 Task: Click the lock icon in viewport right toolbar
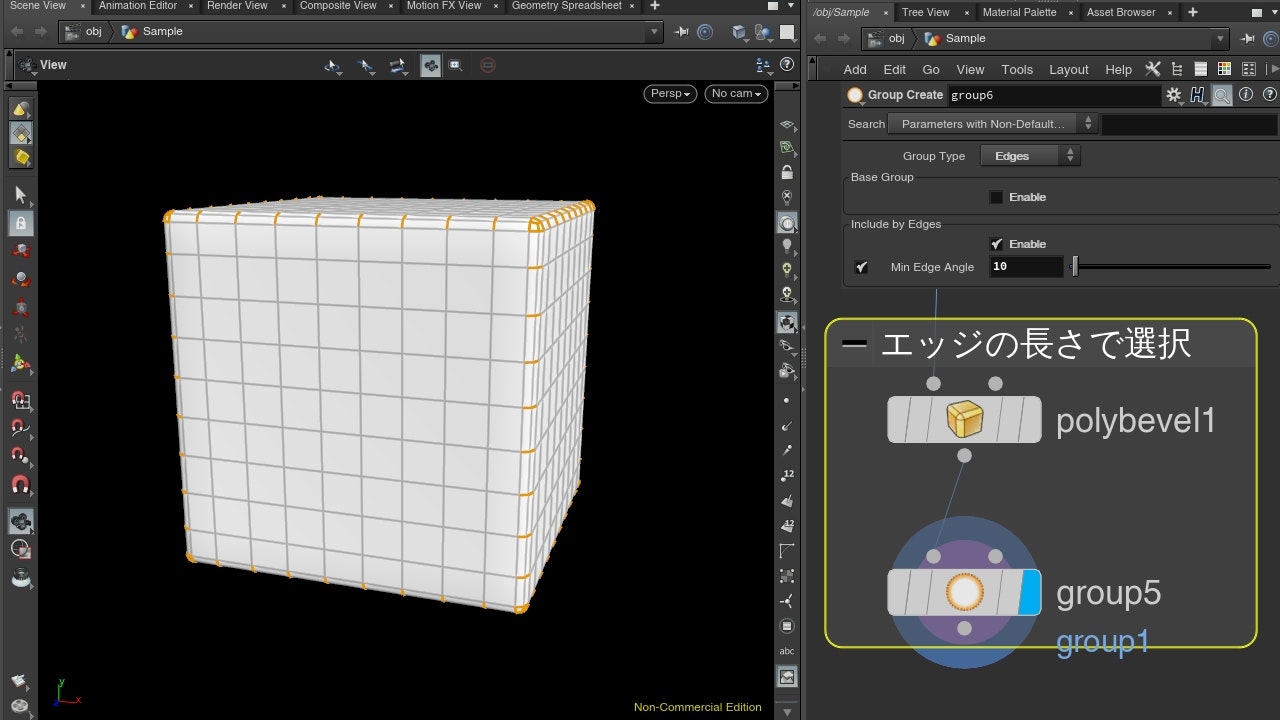tap(787, 172)
